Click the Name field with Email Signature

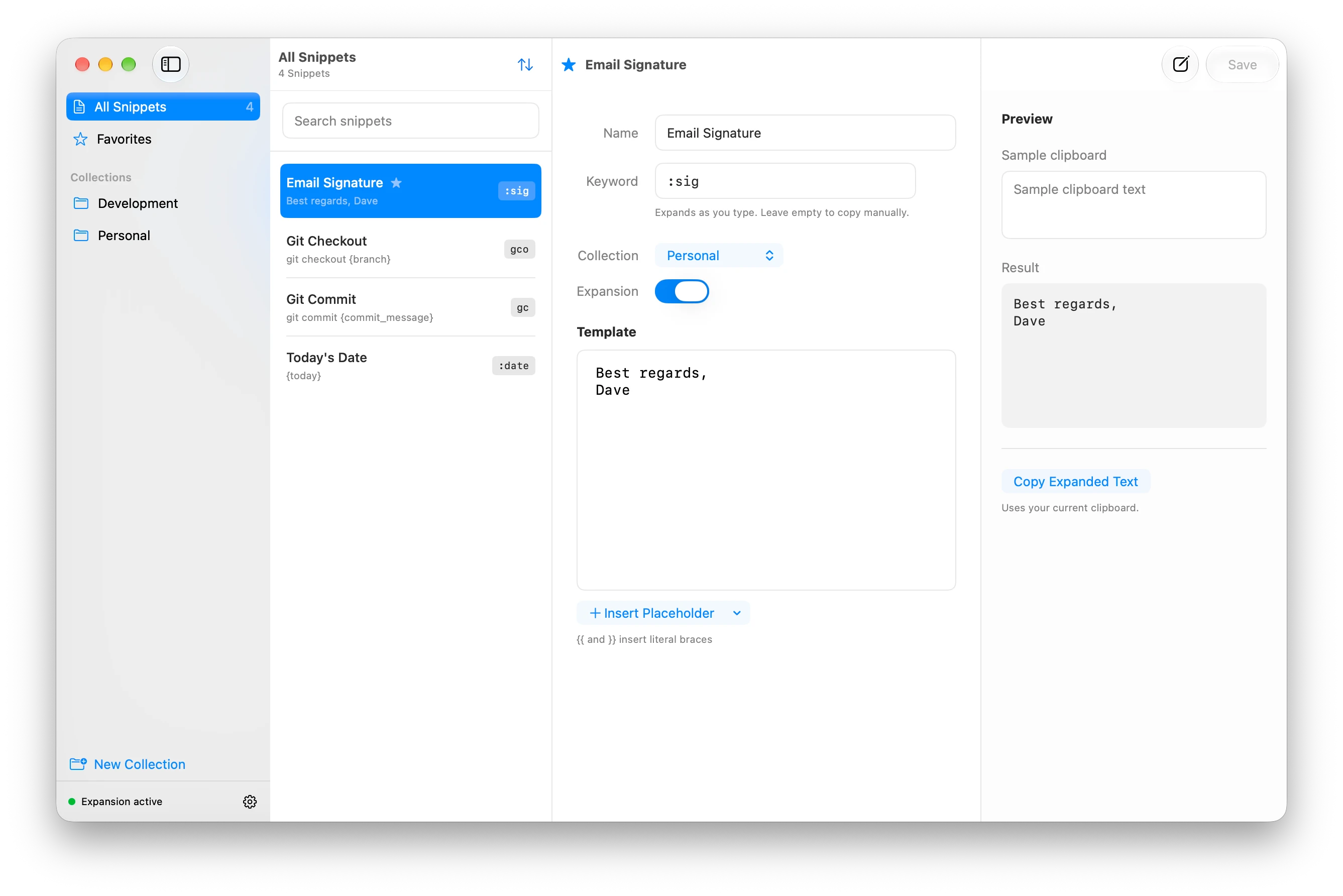click(805, 133)
